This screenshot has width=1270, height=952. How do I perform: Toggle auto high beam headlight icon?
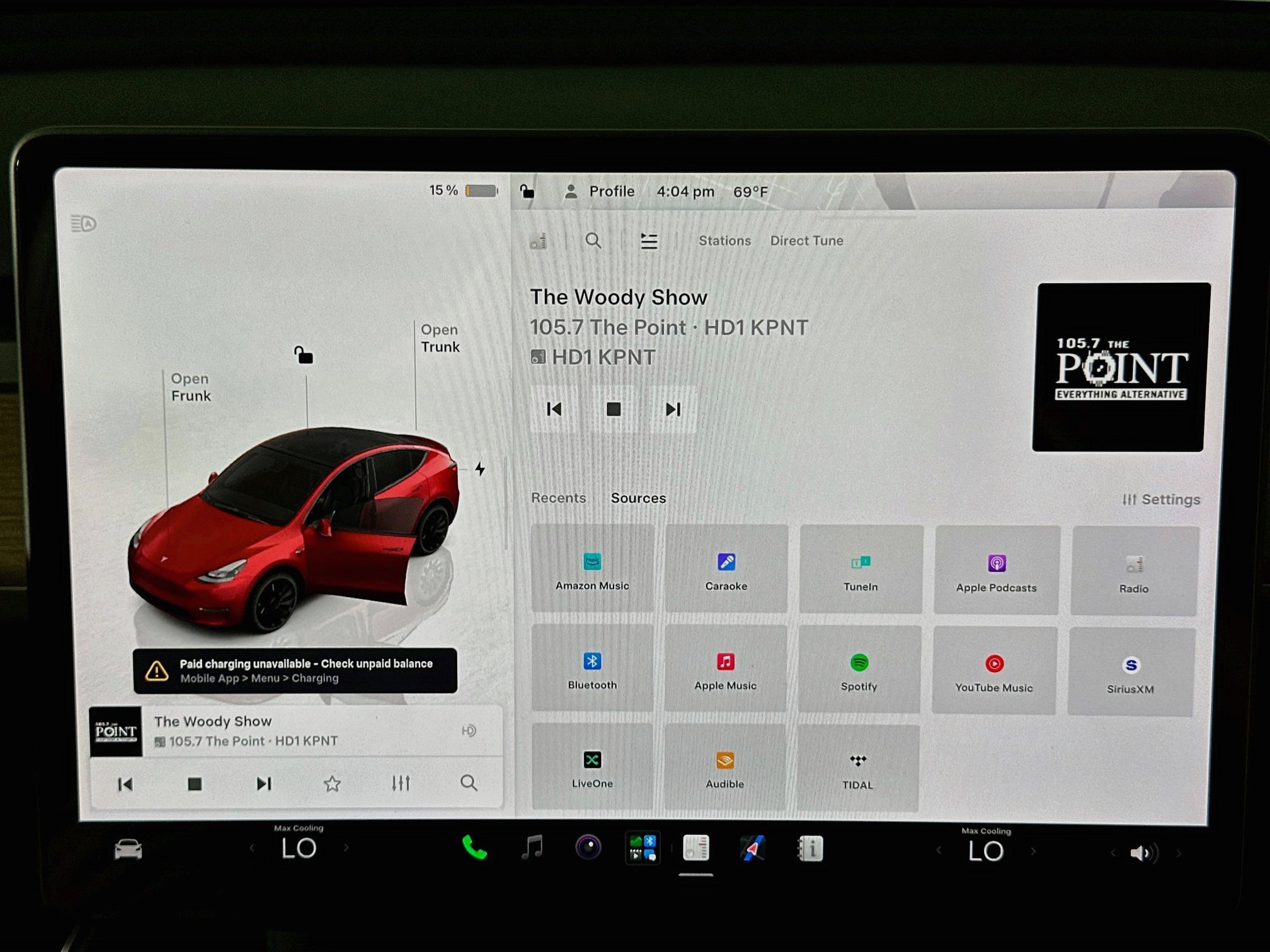point(83,224)
